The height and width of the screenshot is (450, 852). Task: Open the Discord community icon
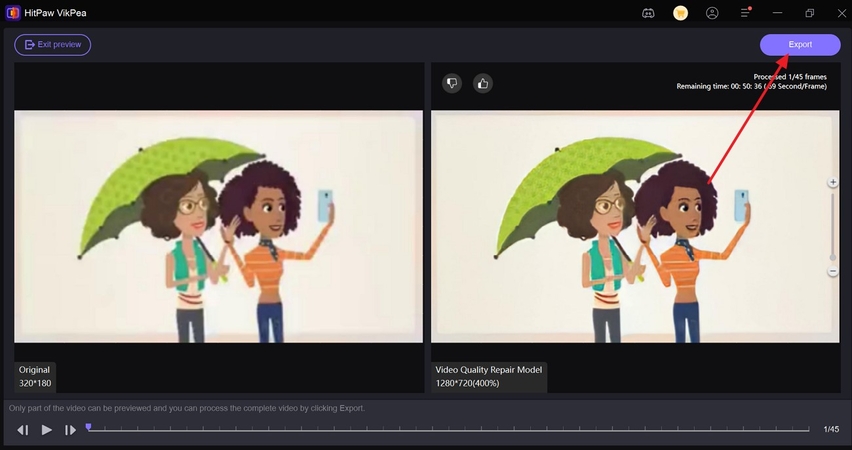click(648, 13)
